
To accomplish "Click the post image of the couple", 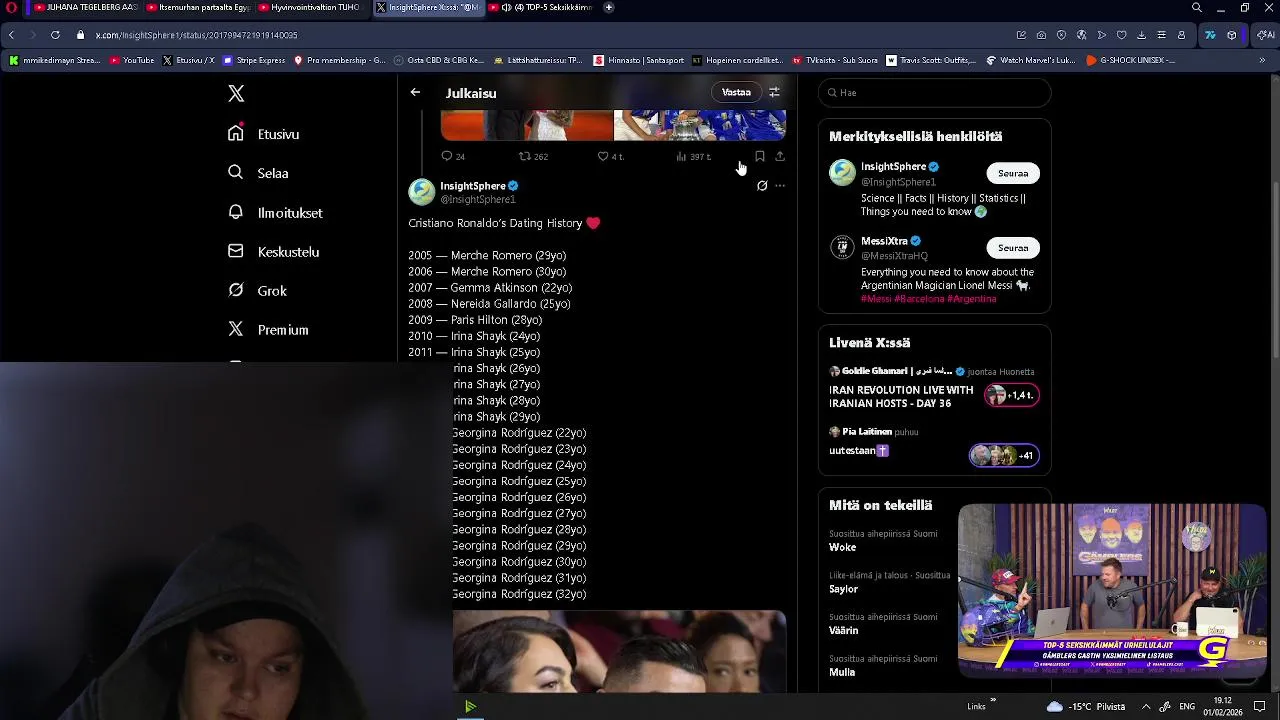I will [619, 651].
